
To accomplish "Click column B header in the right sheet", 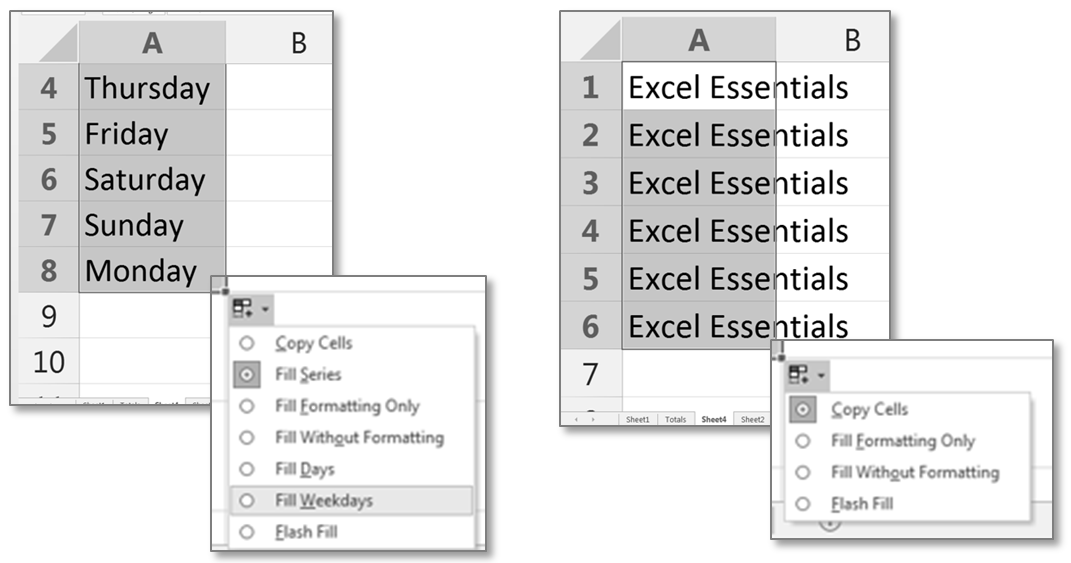I will coord(851,40).
